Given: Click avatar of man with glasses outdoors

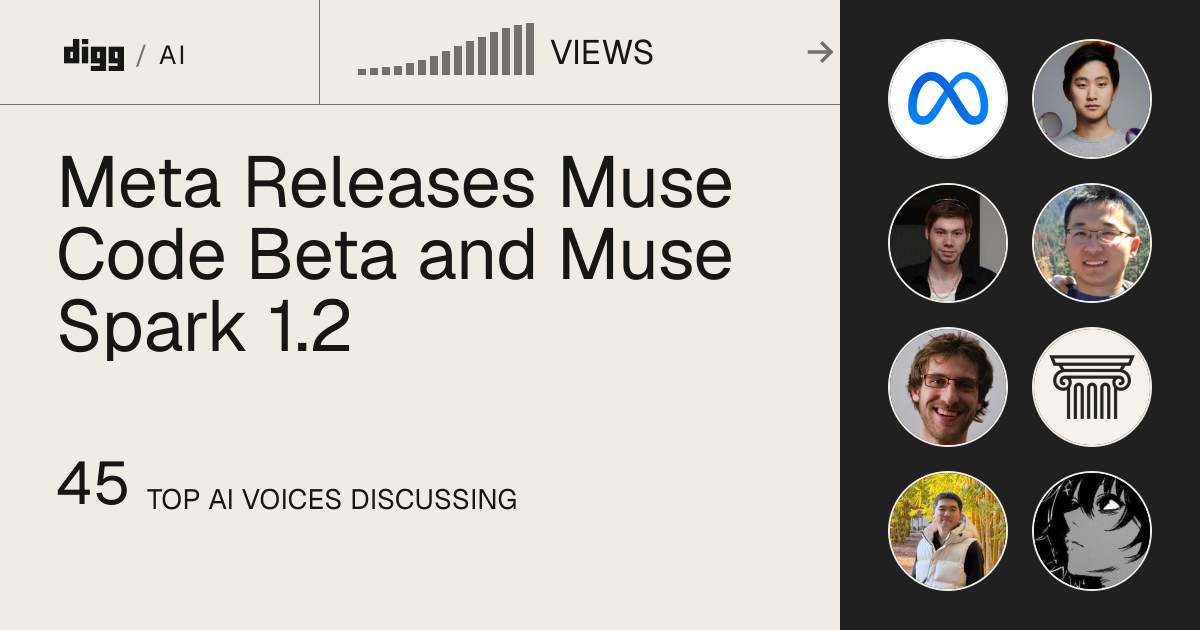Looking at the screenshot, I should tap(1092, 243).
